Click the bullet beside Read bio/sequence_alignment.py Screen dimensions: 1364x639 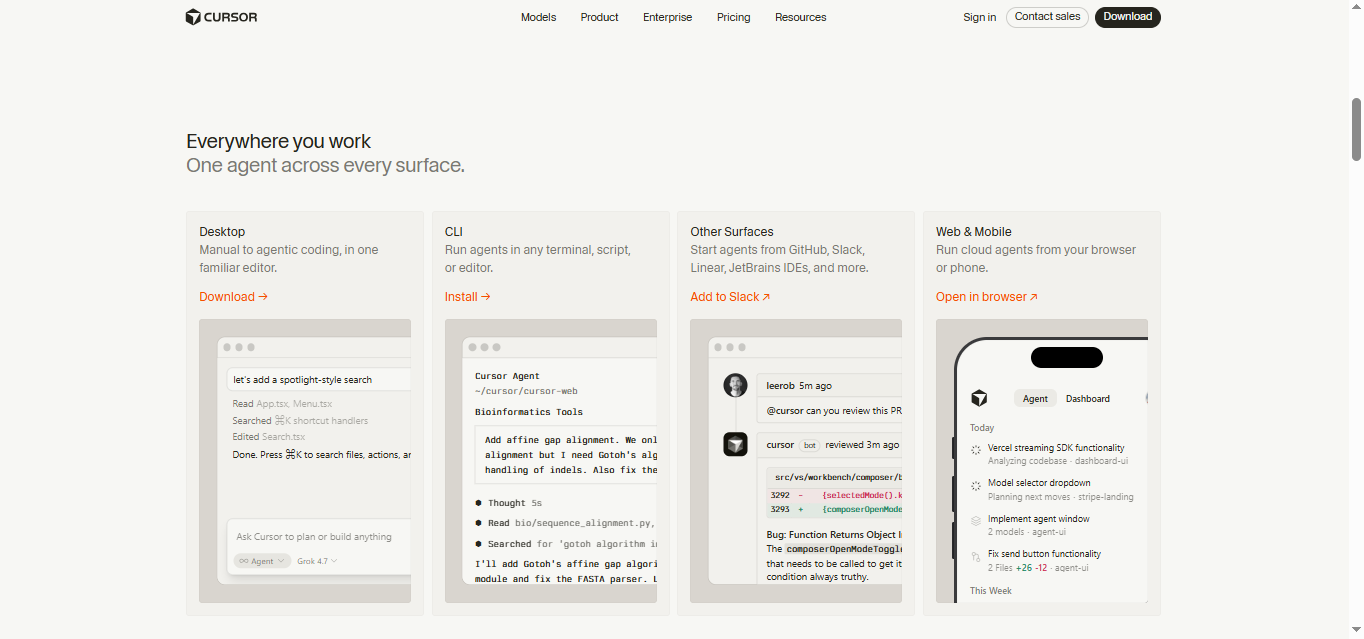pos(479,523)
